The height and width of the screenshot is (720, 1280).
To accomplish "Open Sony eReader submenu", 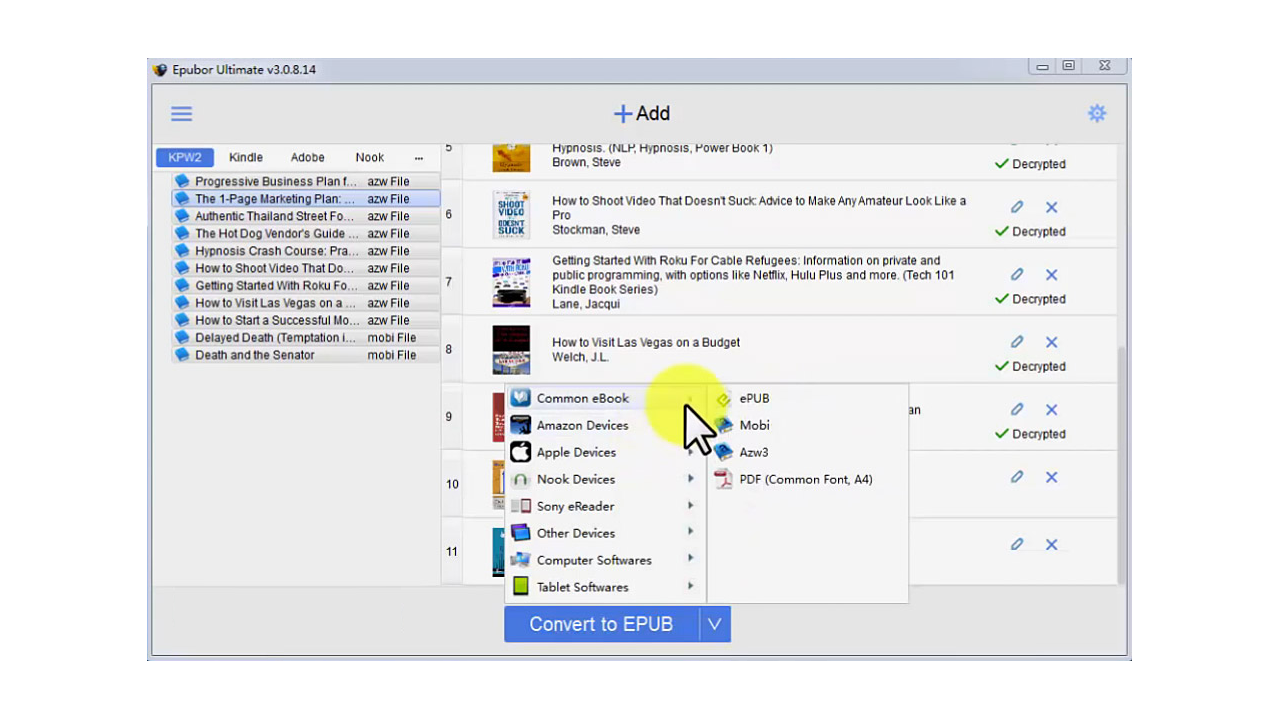I will pyautogui.click(x=606, y=506).
